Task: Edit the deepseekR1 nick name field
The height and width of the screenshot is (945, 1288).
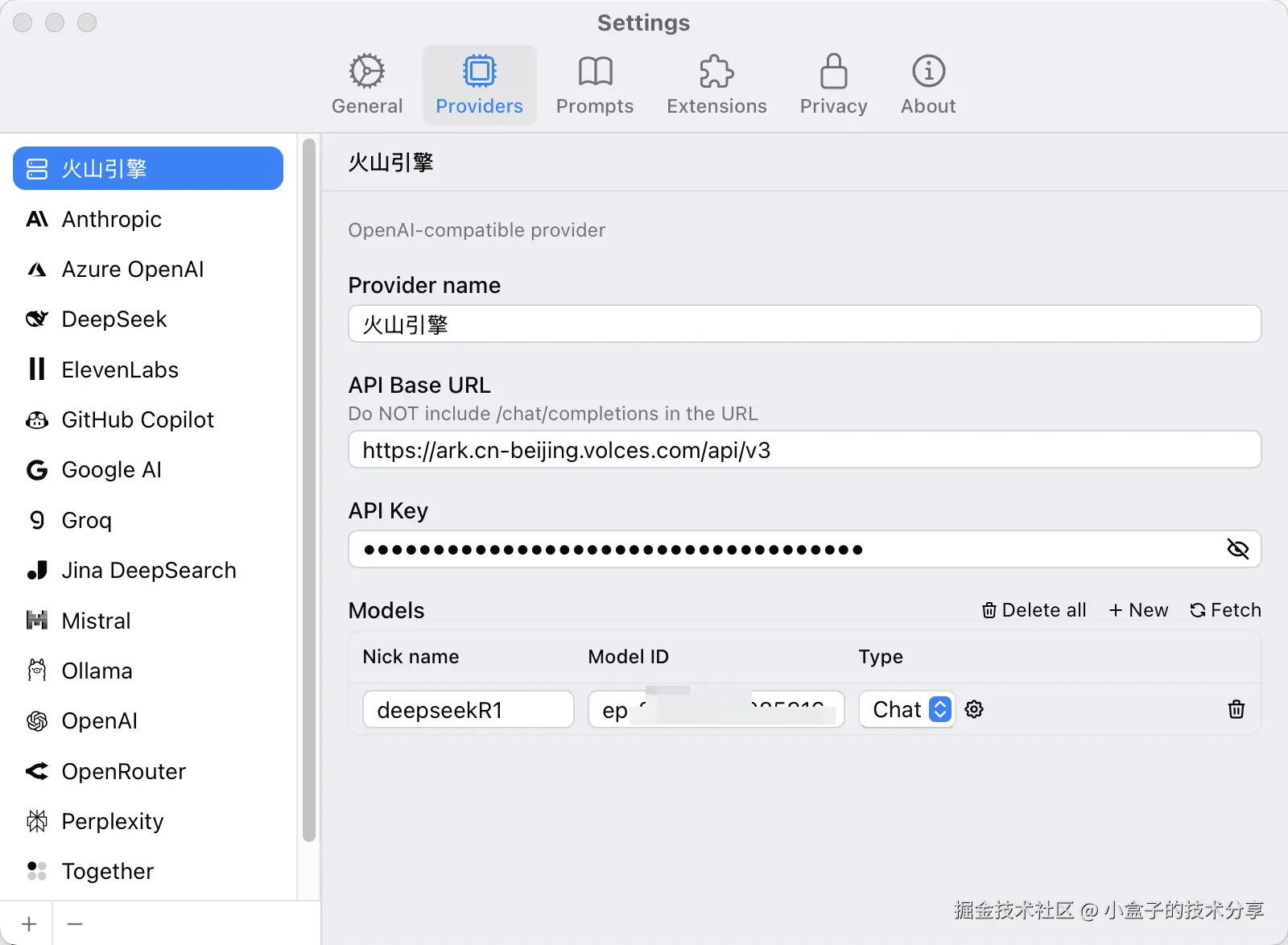Action: click(x=469, y=709)
